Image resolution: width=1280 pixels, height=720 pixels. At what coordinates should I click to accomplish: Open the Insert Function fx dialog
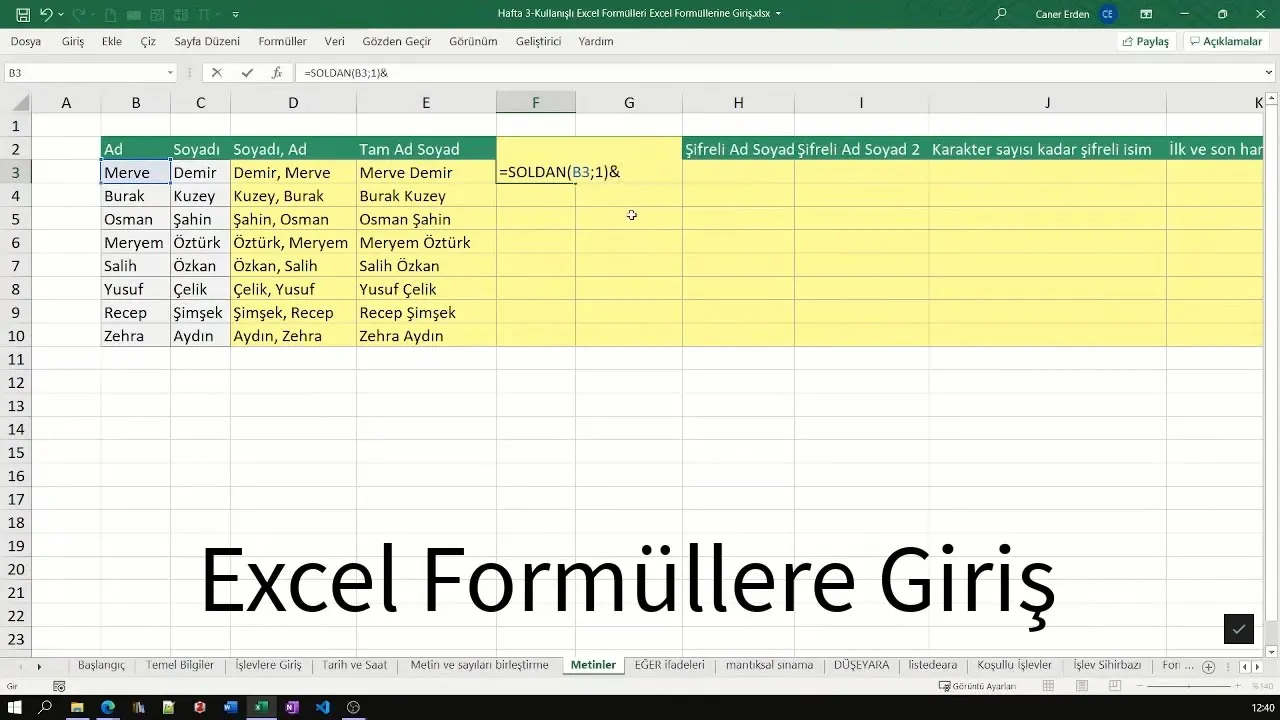tap(277, 73)
